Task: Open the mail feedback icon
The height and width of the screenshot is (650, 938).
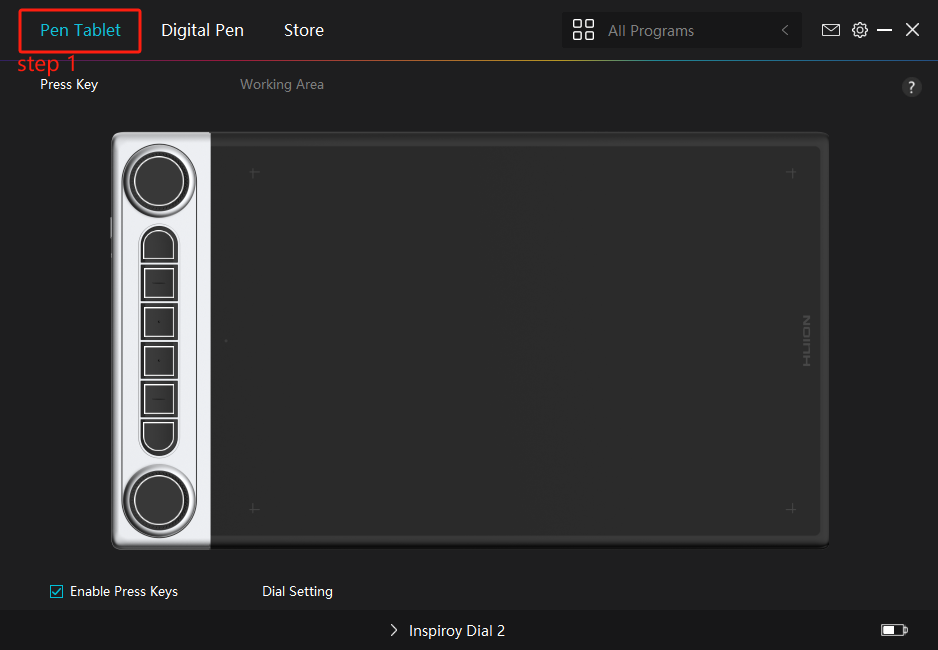Action: (x=830, y=30)
